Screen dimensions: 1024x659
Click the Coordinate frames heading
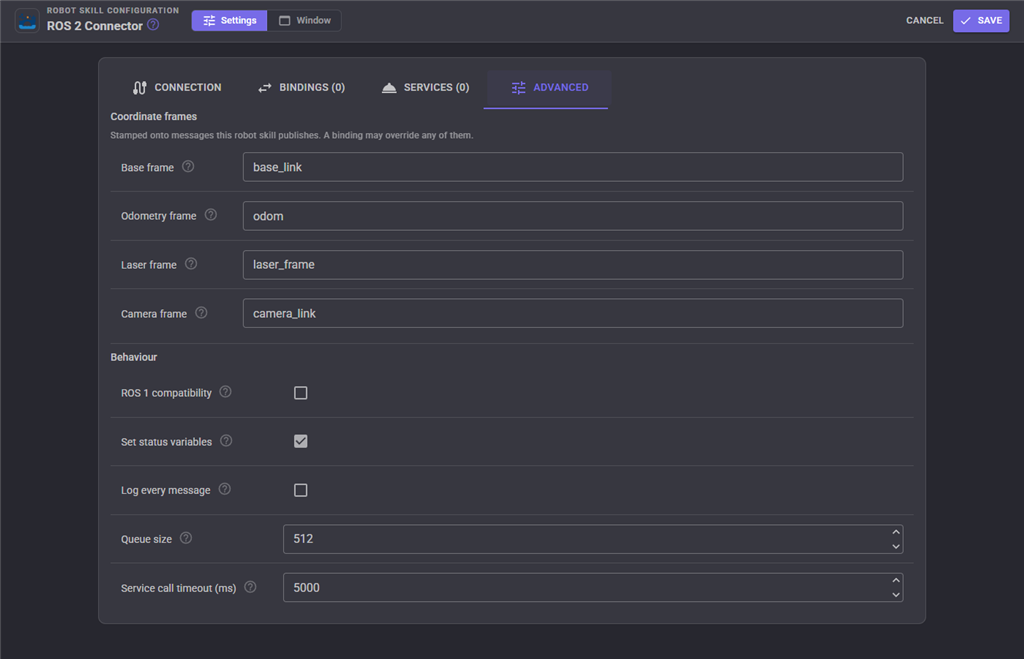[153, 116]
